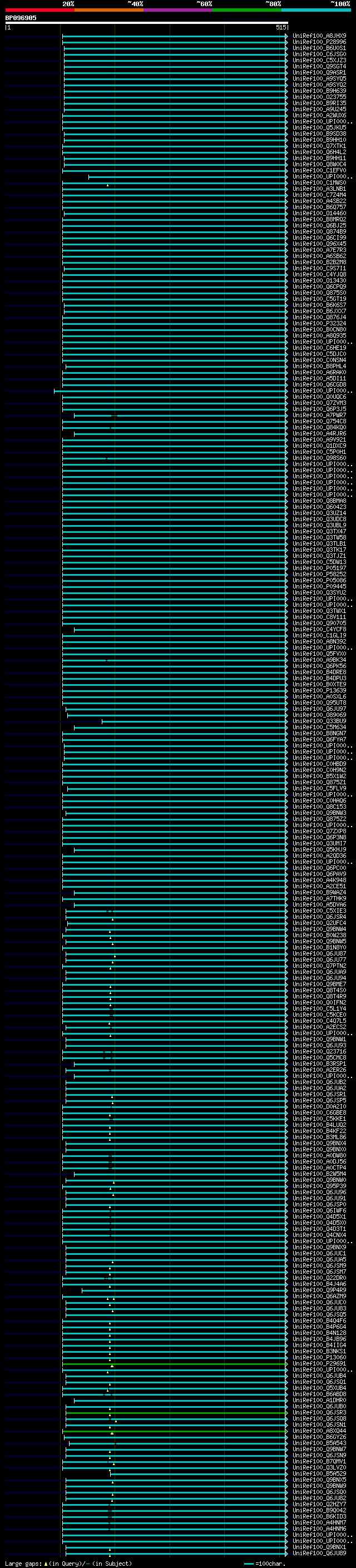This screenshot has width=356, height=1568.
Task: Open hit UniRef100_Q9SGT4
Action: coord(319,66)
